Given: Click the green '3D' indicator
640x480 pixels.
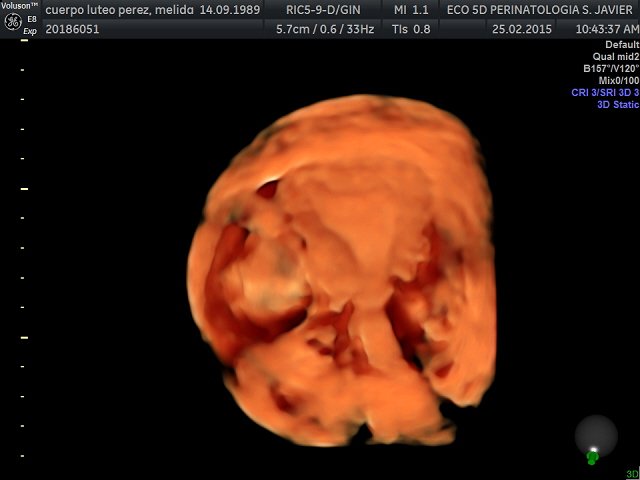Looking at the screenshot, I should 632,474.
